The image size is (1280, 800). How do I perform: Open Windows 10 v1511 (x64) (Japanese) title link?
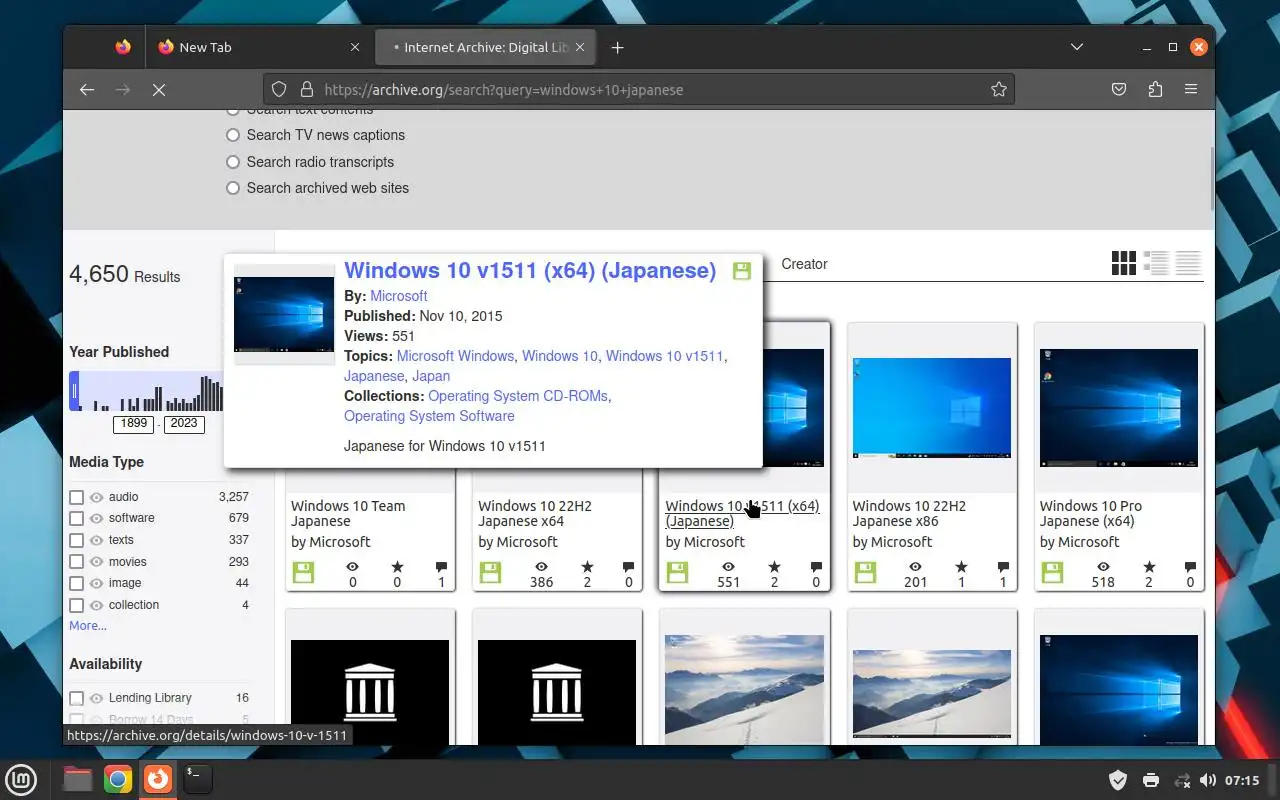pyautogui.click(x=530, y=270)
